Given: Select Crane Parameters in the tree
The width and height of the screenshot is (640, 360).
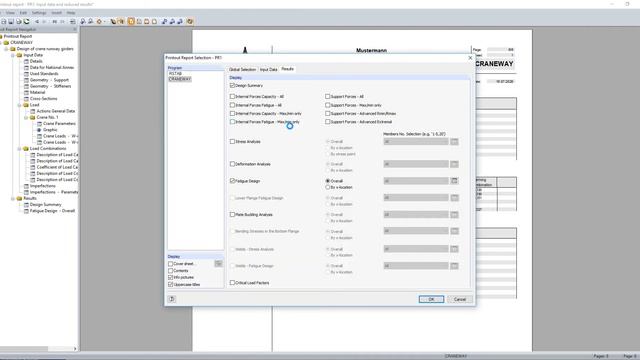Looking at the screenshot, I should (60, 124).
